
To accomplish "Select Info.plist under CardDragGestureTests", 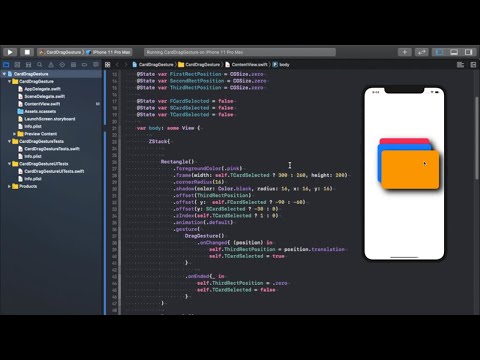I will [x=33, y=156].
